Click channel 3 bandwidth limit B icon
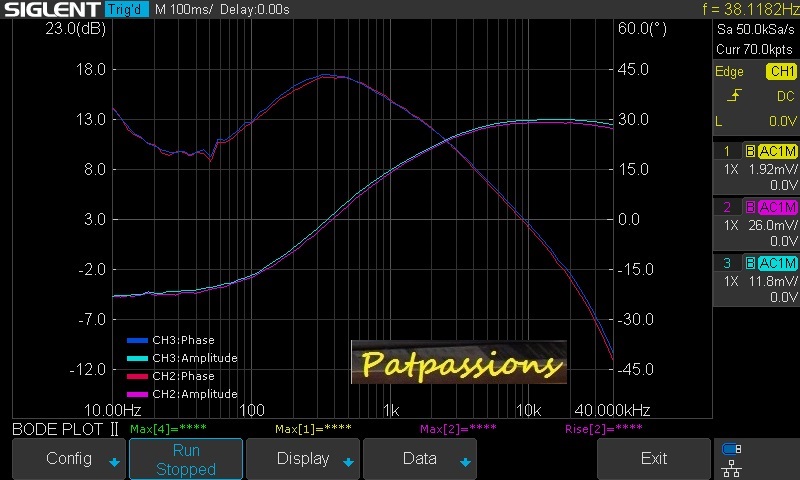Viewport: 800px width, 480px height. click(750, 263)
